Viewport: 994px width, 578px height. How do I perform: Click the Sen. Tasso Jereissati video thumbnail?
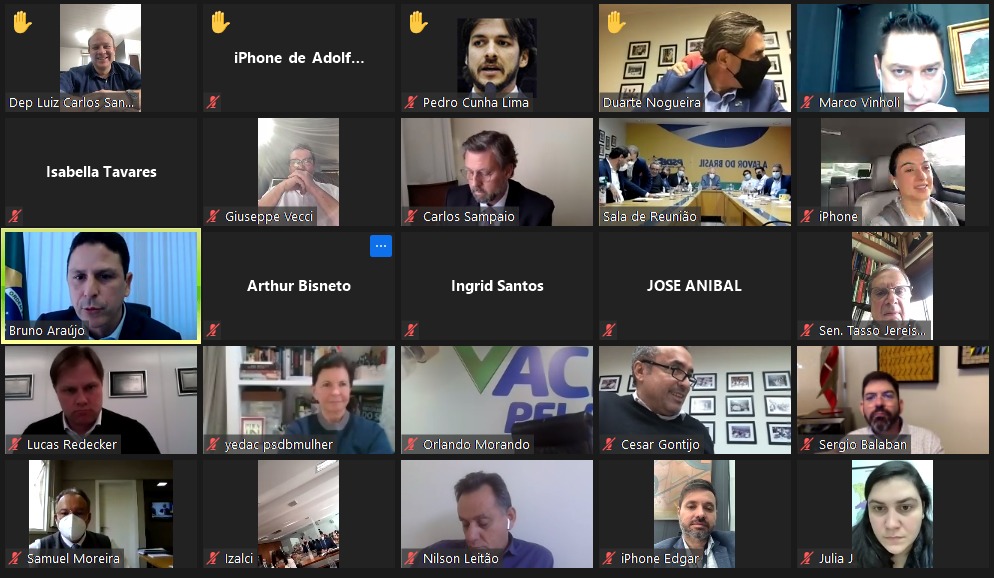(892, 286)
